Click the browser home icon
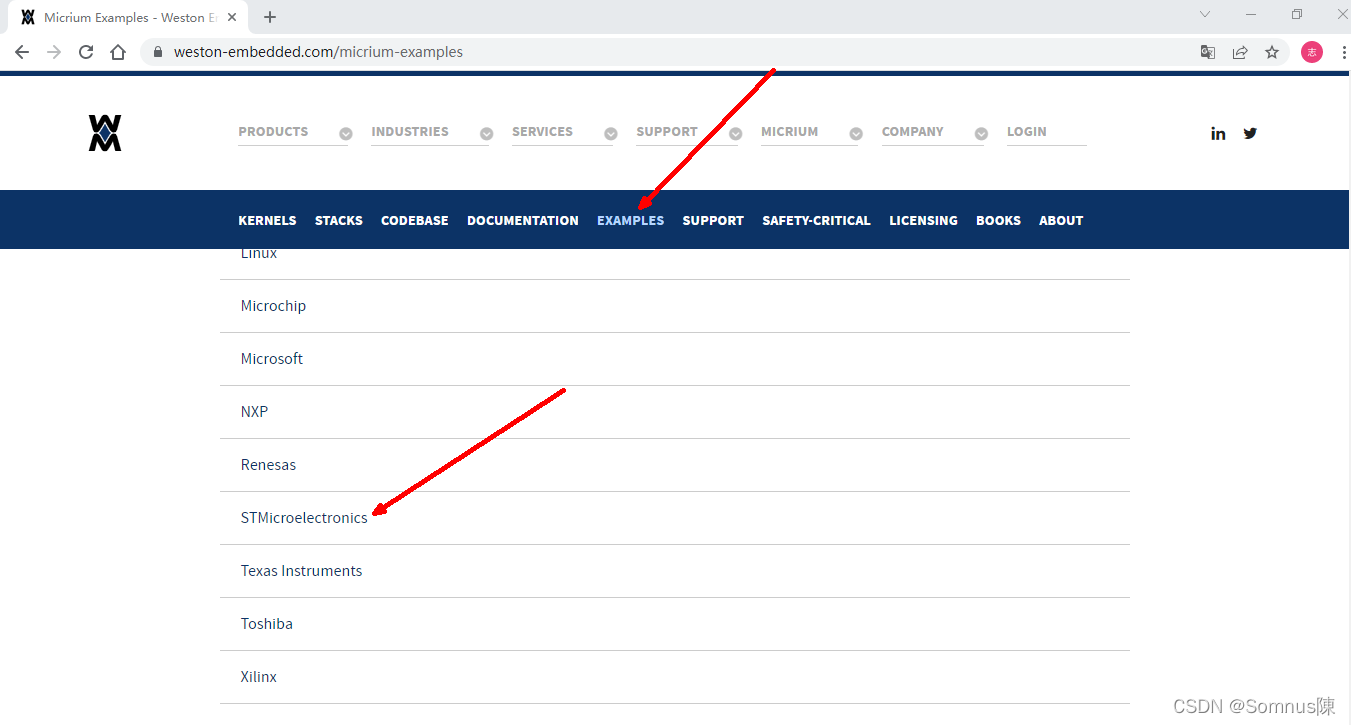This screenshot has height=725, width=1351. [118, 52]
